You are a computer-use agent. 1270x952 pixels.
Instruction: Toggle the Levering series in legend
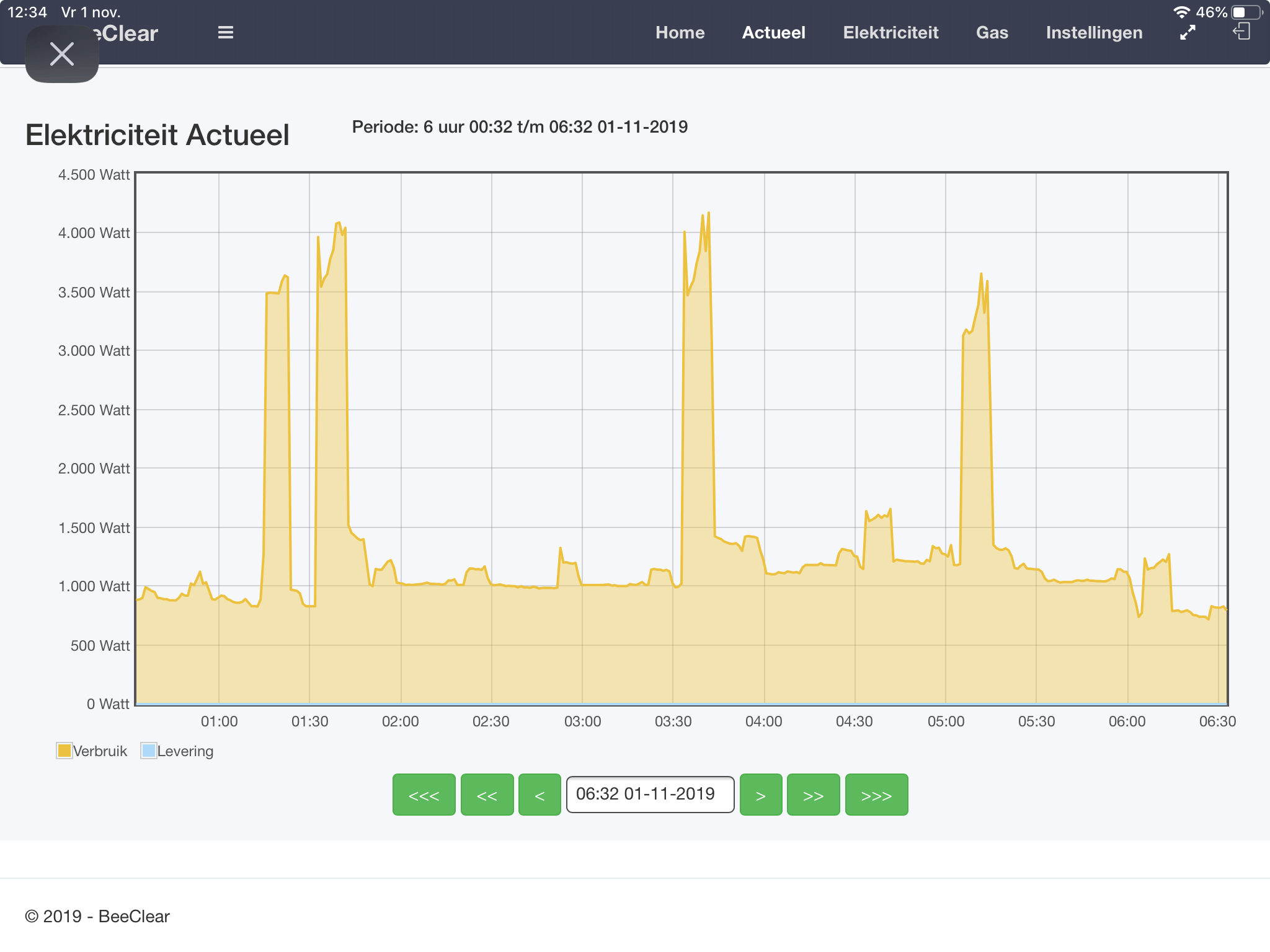click(x=148, y=751)
